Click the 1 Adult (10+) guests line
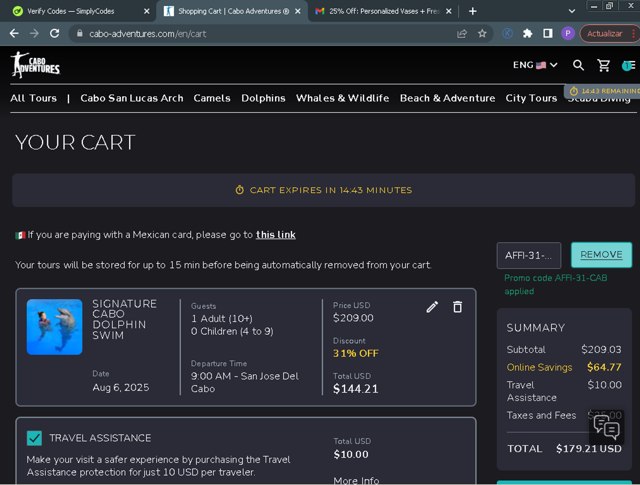Image resolution: width=640 pixels, height=485 pixels. 222,318
